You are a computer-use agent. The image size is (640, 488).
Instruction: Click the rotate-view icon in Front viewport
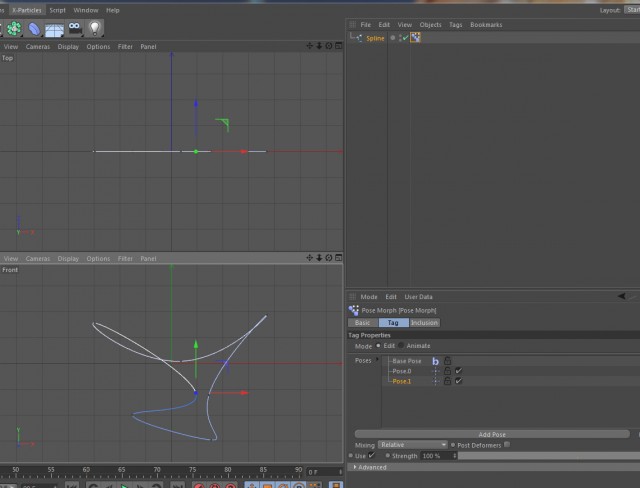tap(329, 257)
